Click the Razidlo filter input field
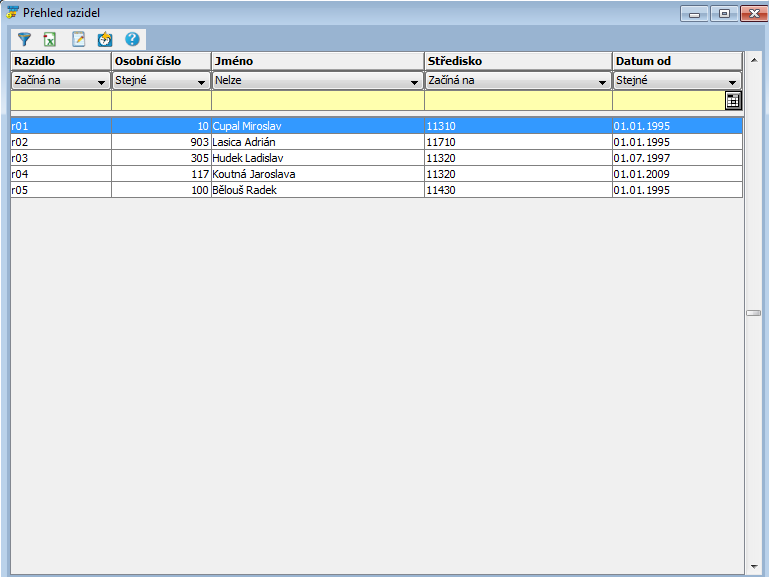 coord(60,100)
